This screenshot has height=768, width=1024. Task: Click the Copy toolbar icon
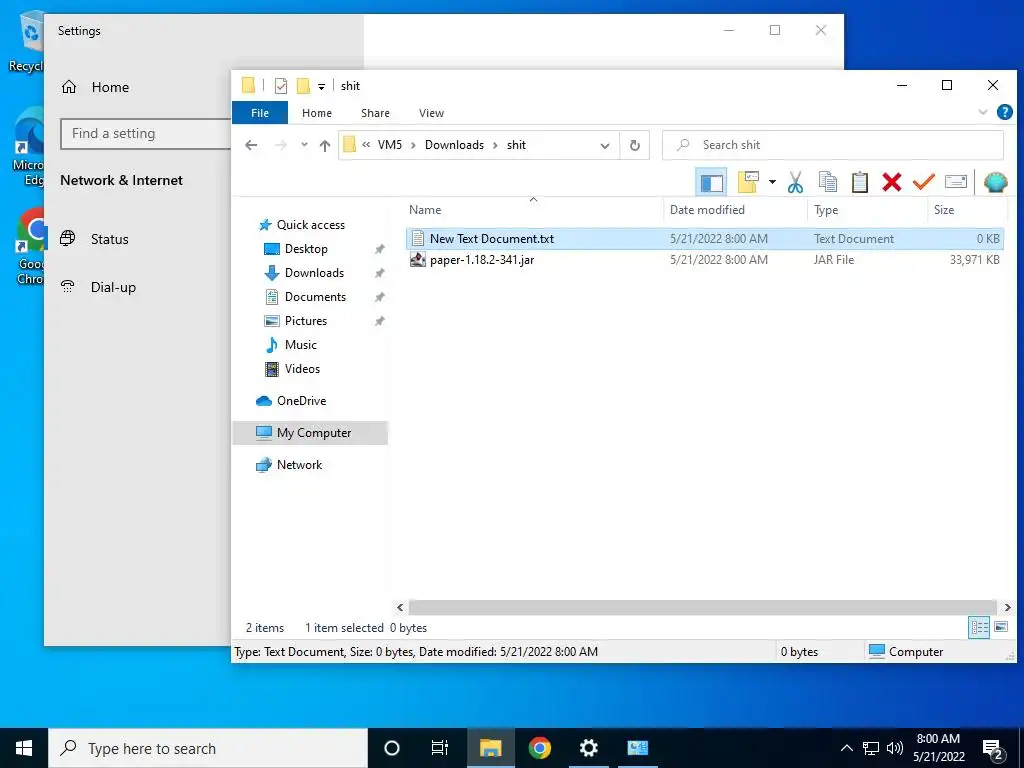[x=827, y=182]
